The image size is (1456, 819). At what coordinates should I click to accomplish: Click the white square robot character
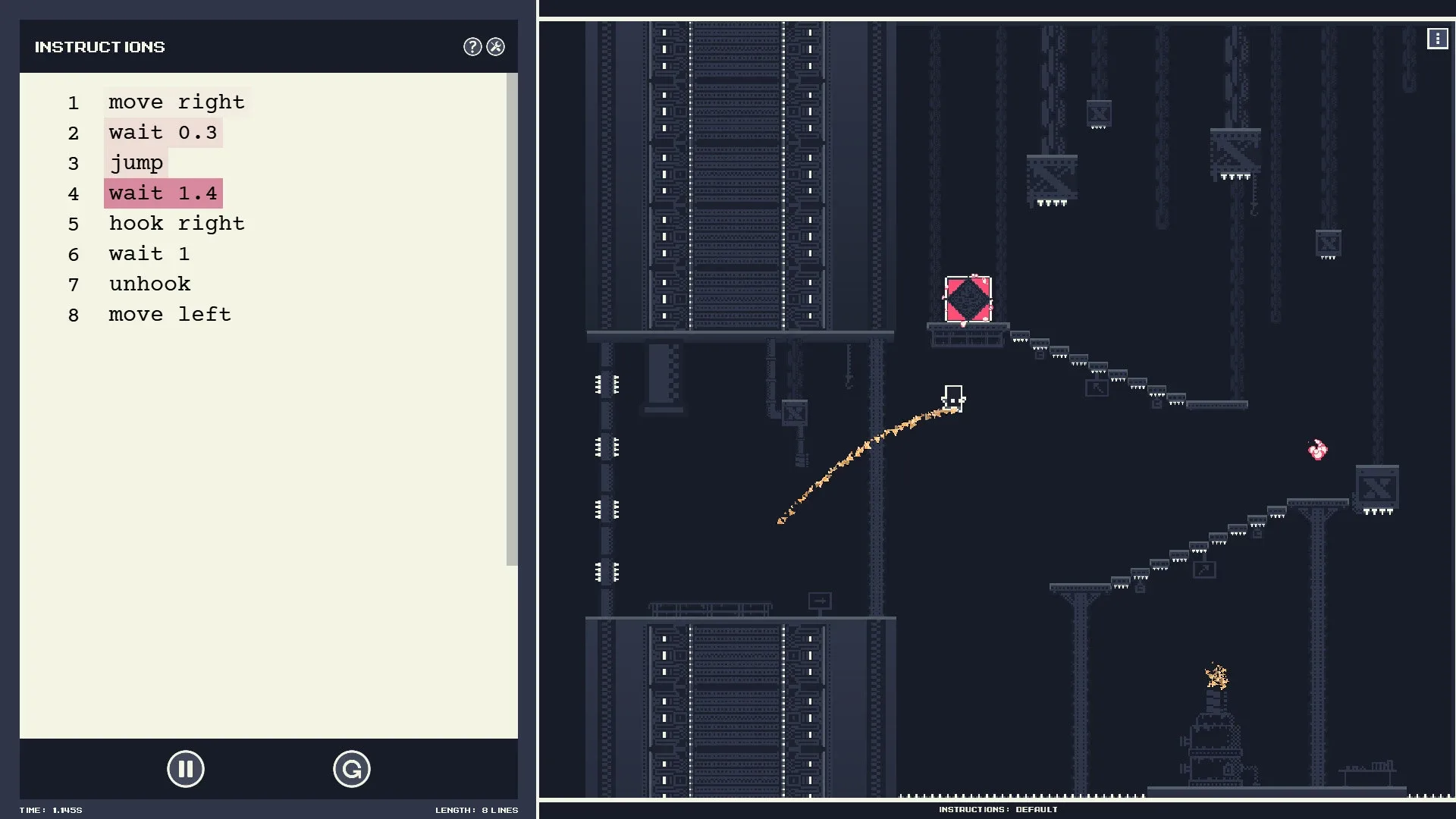(953, 398)
